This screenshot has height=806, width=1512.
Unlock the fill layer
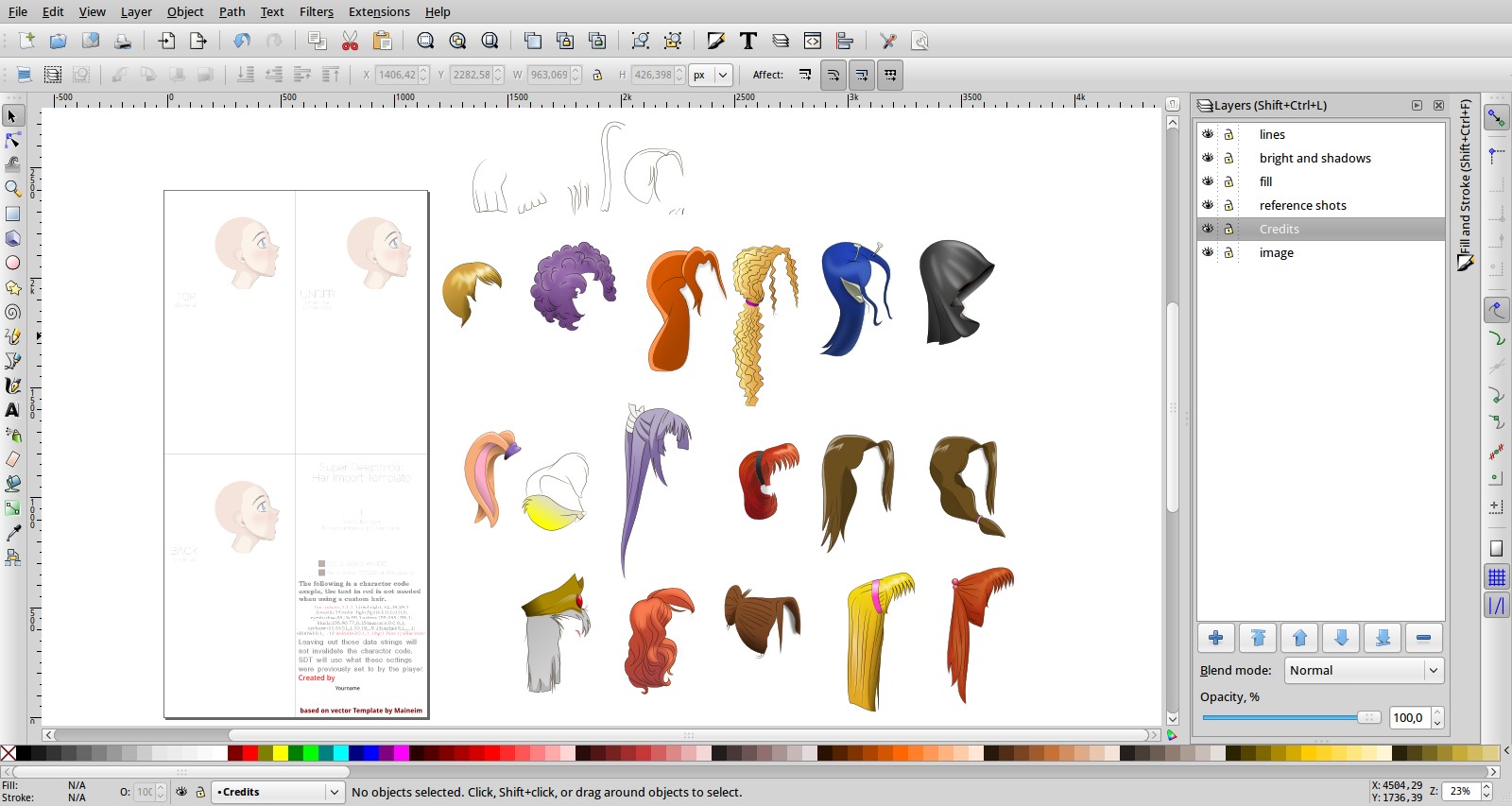pyautogui.click(x=1228, y=181)
